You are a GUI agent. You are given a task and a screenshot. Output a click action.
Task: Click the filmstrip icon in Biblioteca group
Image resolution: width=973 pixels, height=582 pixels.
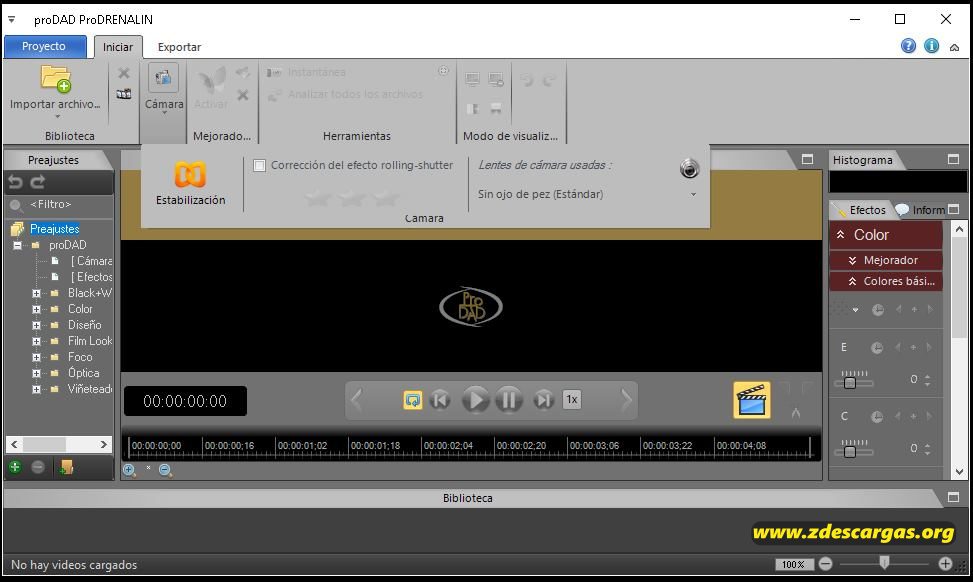pos(124,94)
